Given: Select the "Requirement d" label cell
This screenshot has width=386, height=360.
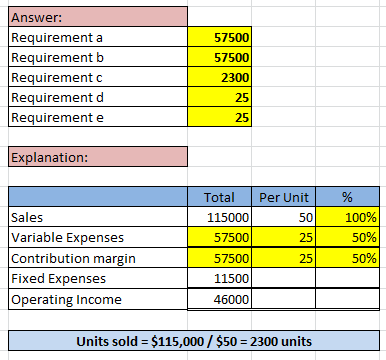Looking at the screenshot, I should click(x=98, y=97).
